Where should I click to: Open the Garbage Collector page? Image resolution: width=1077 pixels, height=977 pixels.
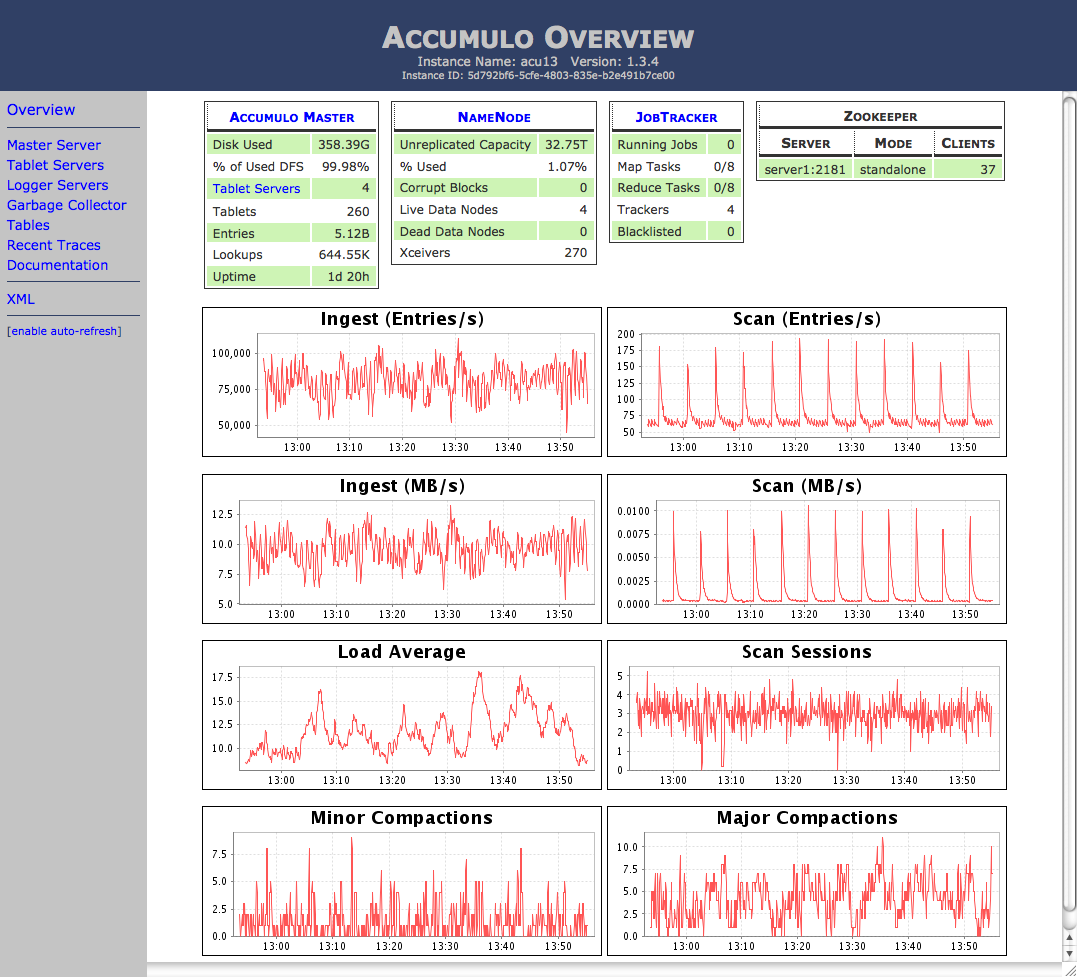tap(67, 205)
